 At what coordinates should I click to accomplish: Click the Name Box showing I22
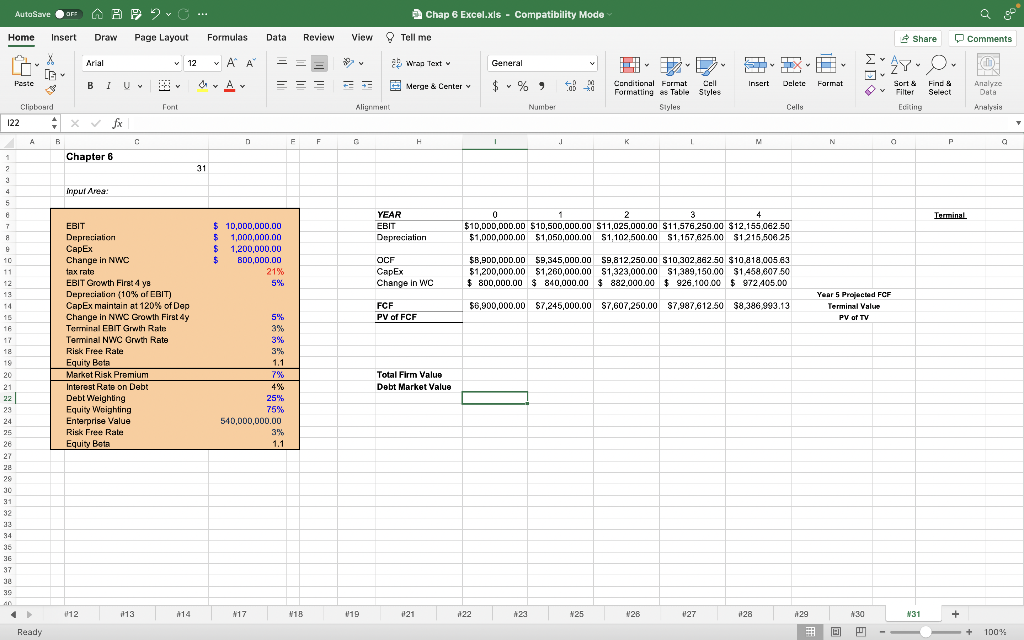tap(26, 123)
